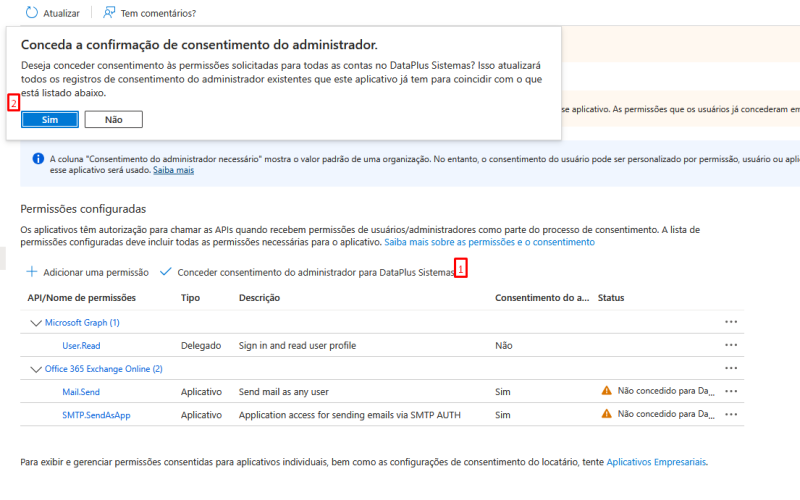Click the Consentimento do a... column header

[x=542, y=298]
